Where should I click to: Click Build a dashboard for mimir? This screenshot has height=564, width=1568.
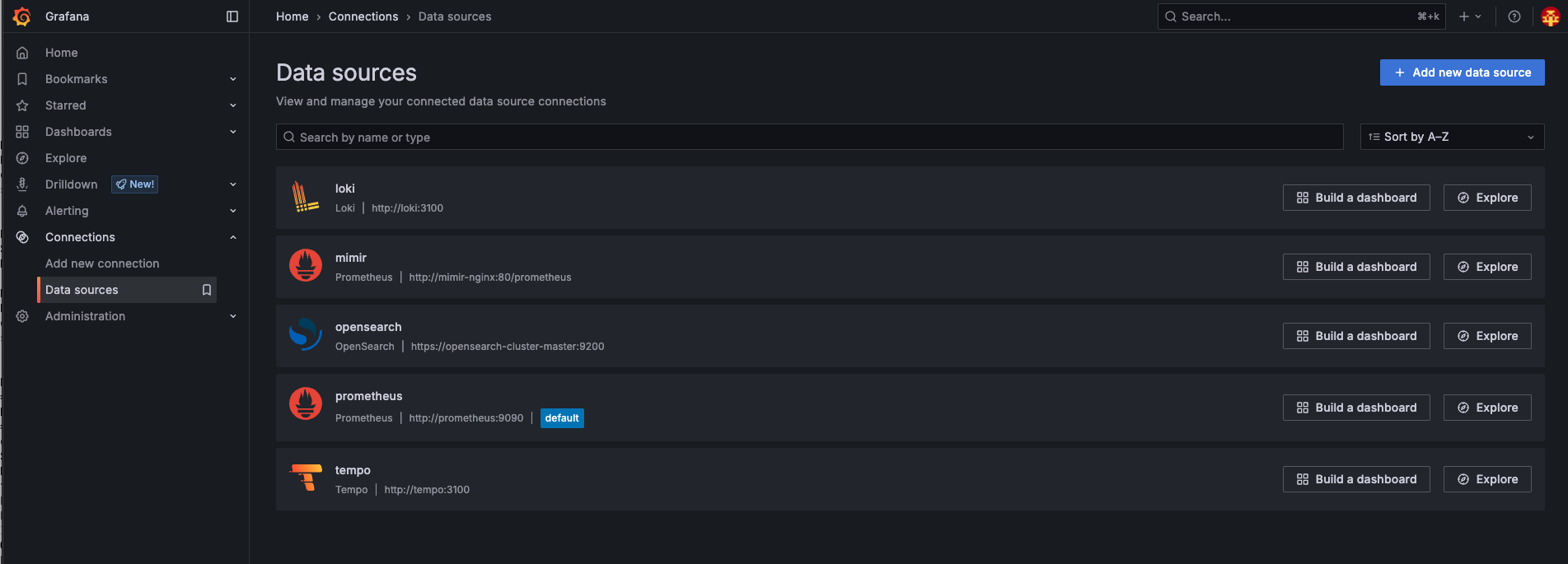1356,267
